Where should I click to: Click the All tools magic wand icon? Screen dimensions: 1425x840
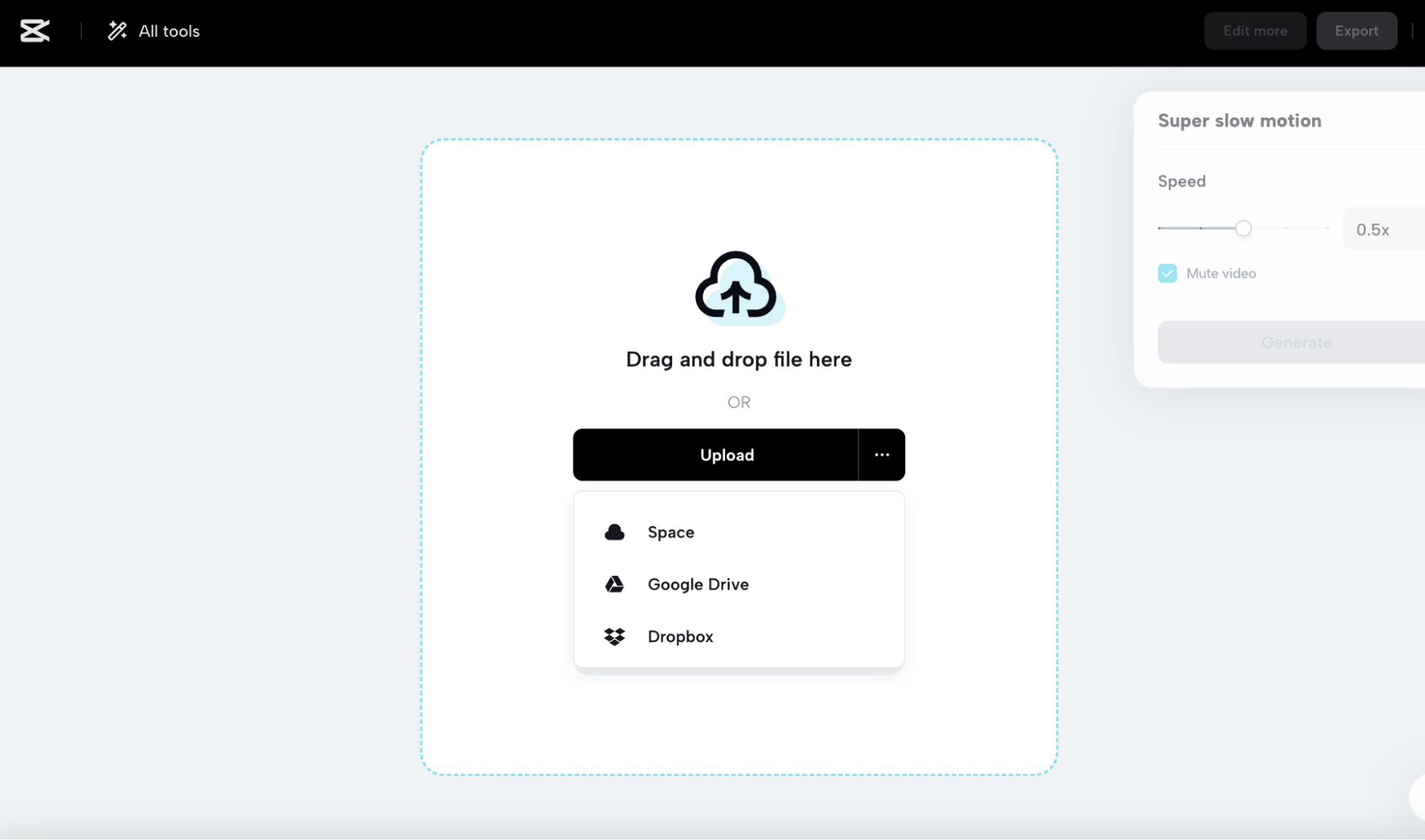tap(117, 31)
